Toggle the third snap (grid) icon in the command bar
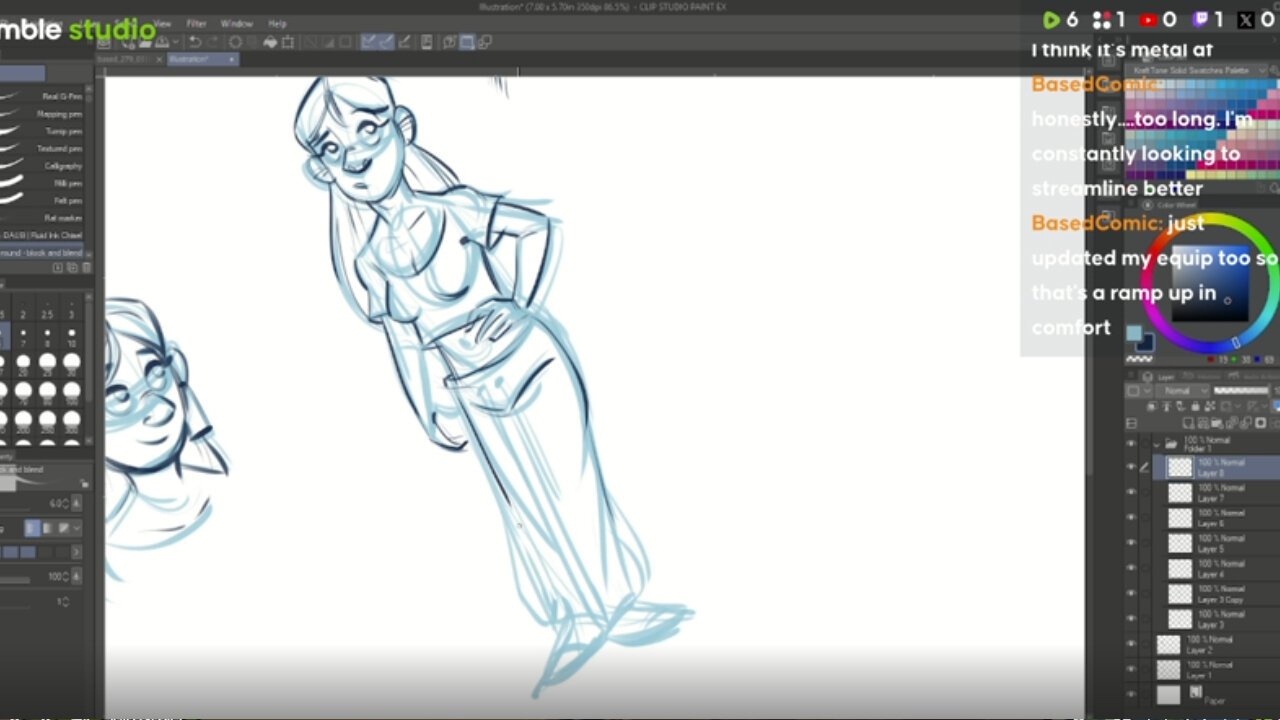The height and width of the screenshot is (720, 1280). (x=404, y=42)
